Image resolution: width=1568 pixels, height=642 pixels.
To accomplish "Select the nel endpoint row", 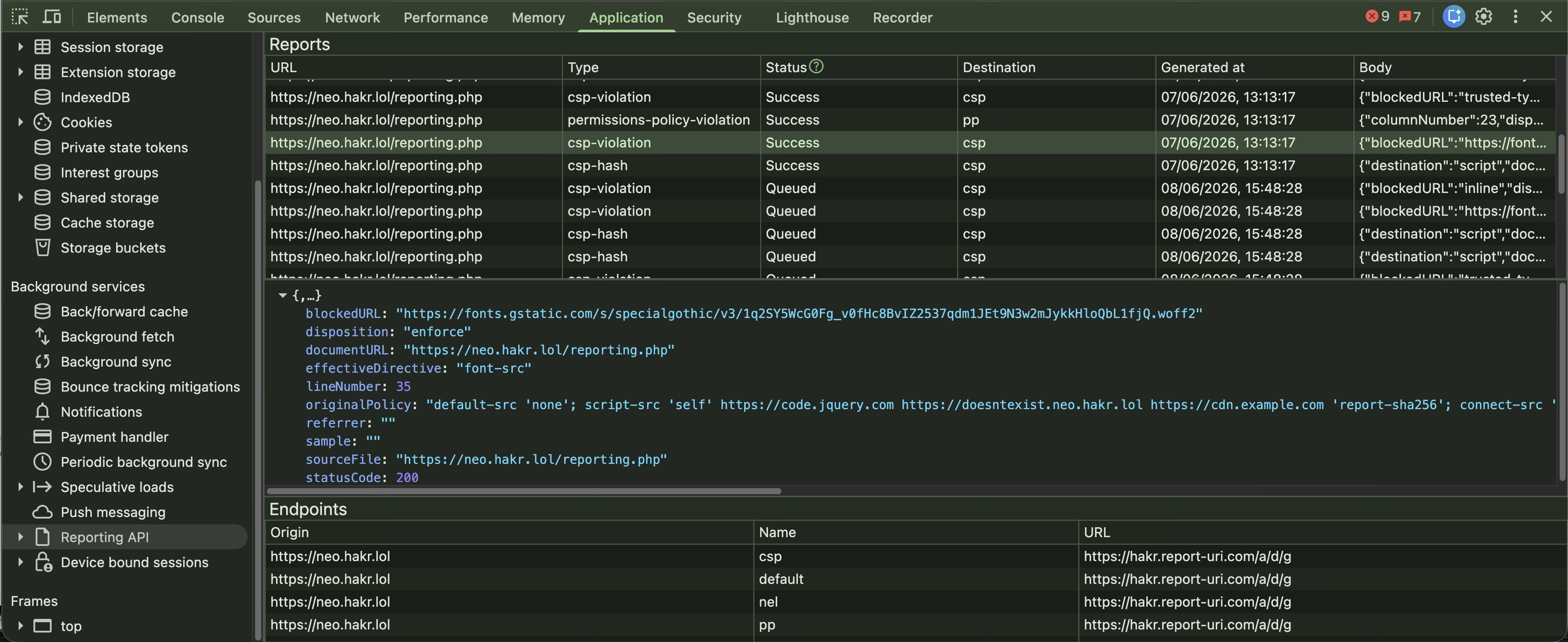I will click(915, 602).
